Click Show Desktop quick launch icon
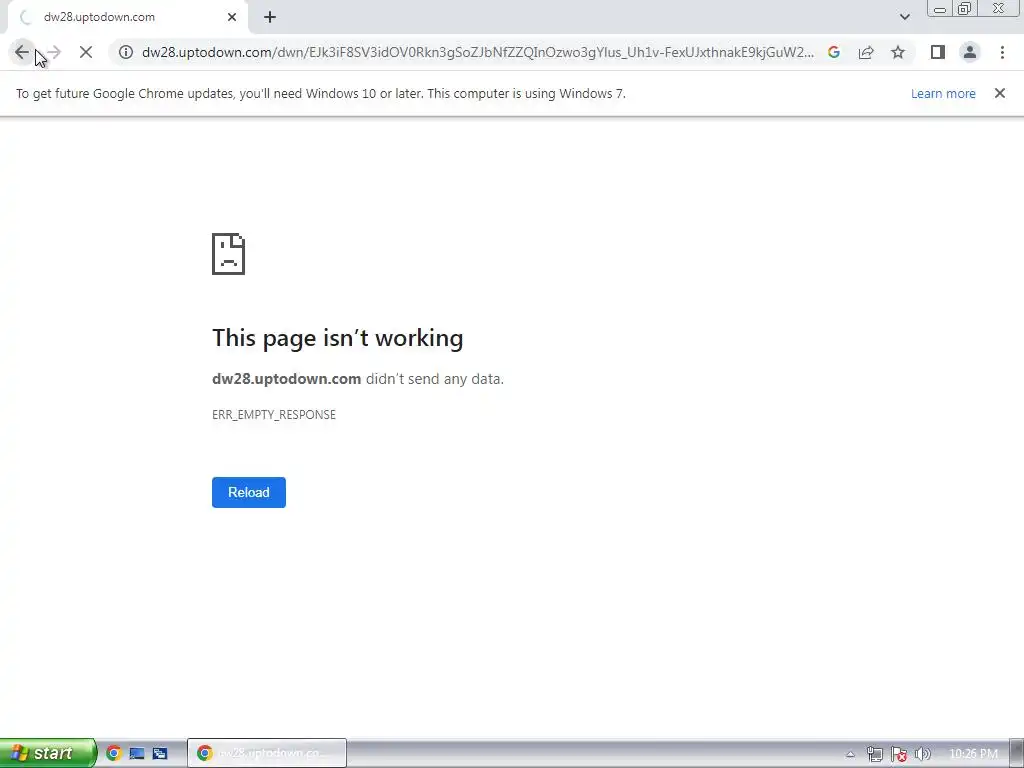This screenshot has height=768, width=1024. tap(136, 753)
